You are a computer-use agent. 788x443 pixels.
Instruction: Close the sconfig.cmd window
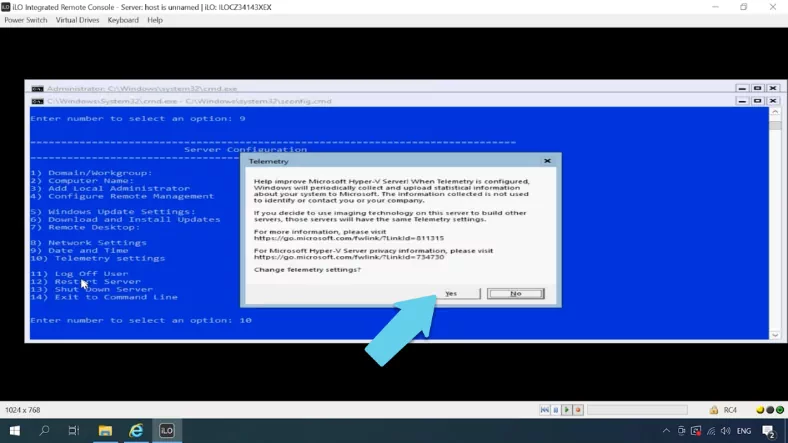[x=773, y=101]
